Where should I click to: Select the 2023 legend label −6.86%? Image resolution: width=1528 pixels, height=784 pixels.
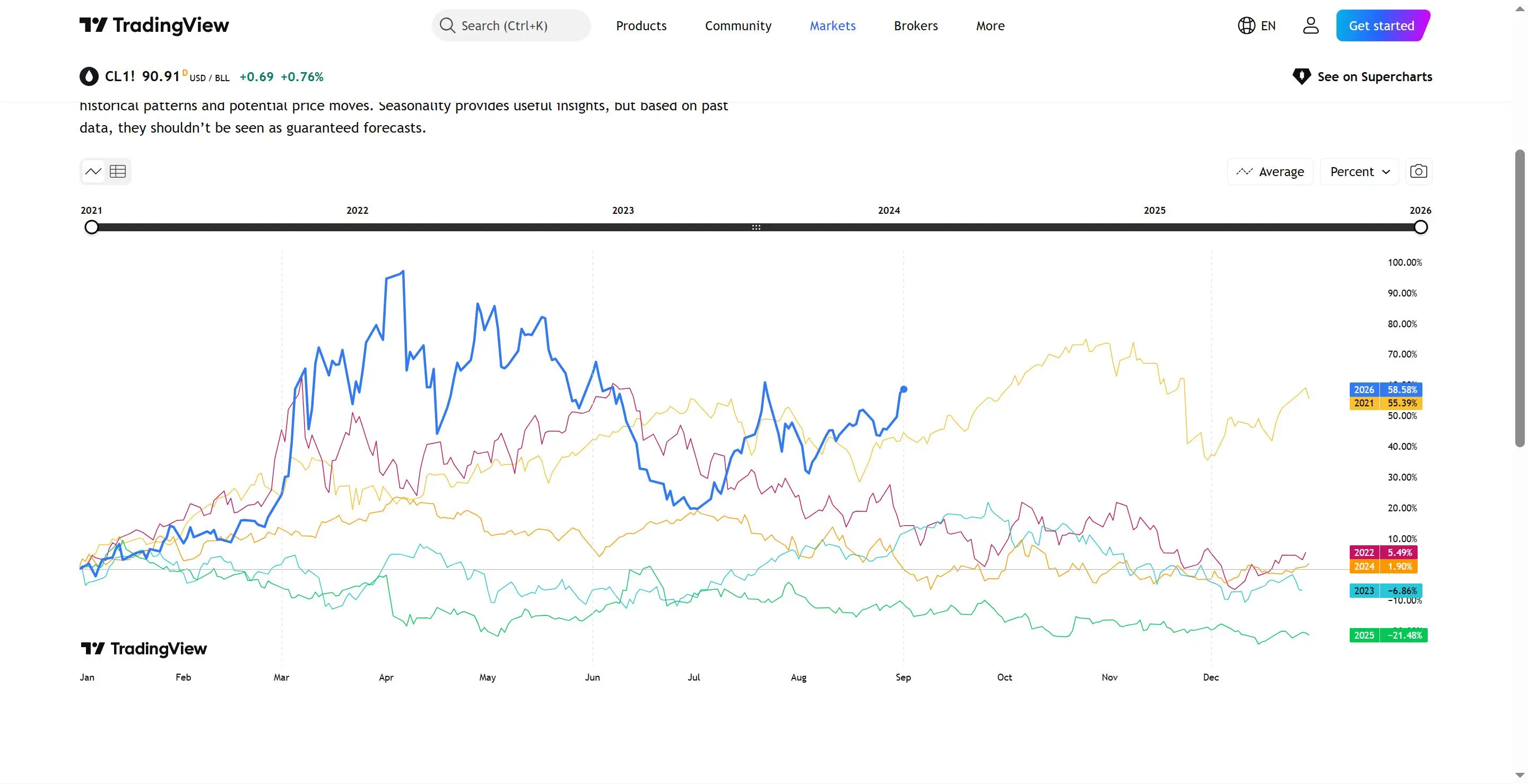click(1386, 591)
